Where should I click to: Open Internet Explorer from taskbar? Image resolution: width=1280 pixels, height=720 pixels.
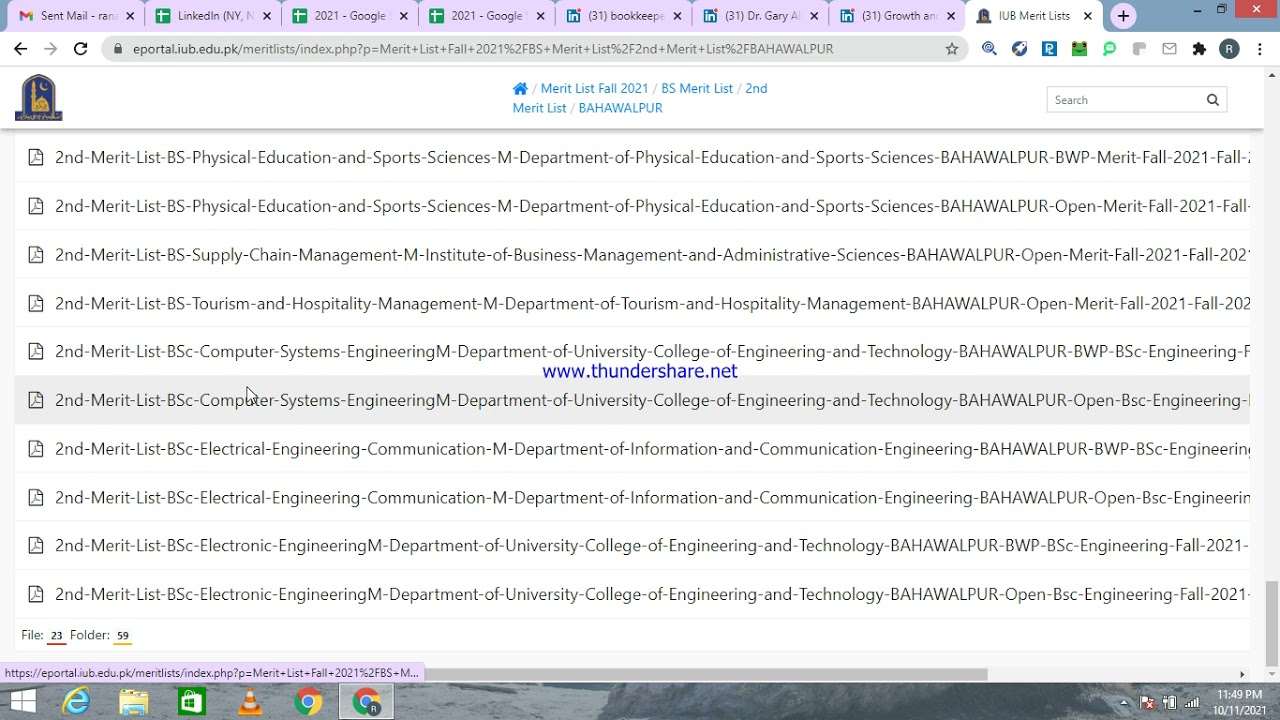click(77, 702)
